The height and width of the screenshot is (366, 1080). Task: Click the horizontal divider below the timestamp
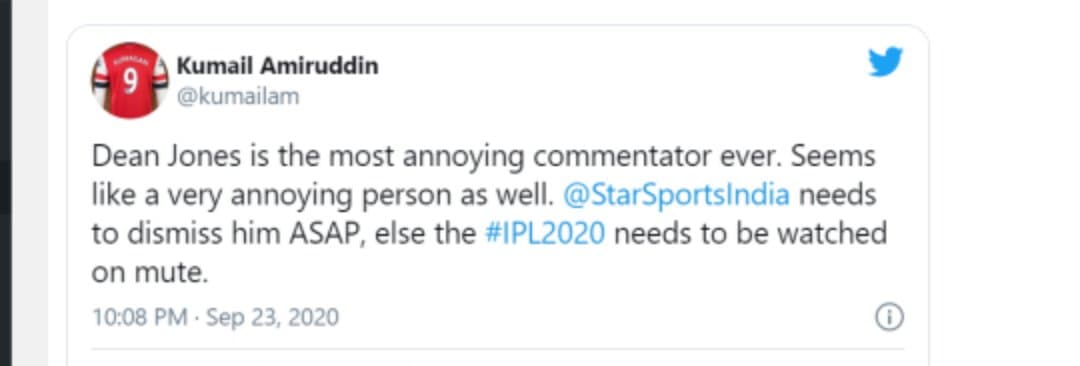point(497,349)
